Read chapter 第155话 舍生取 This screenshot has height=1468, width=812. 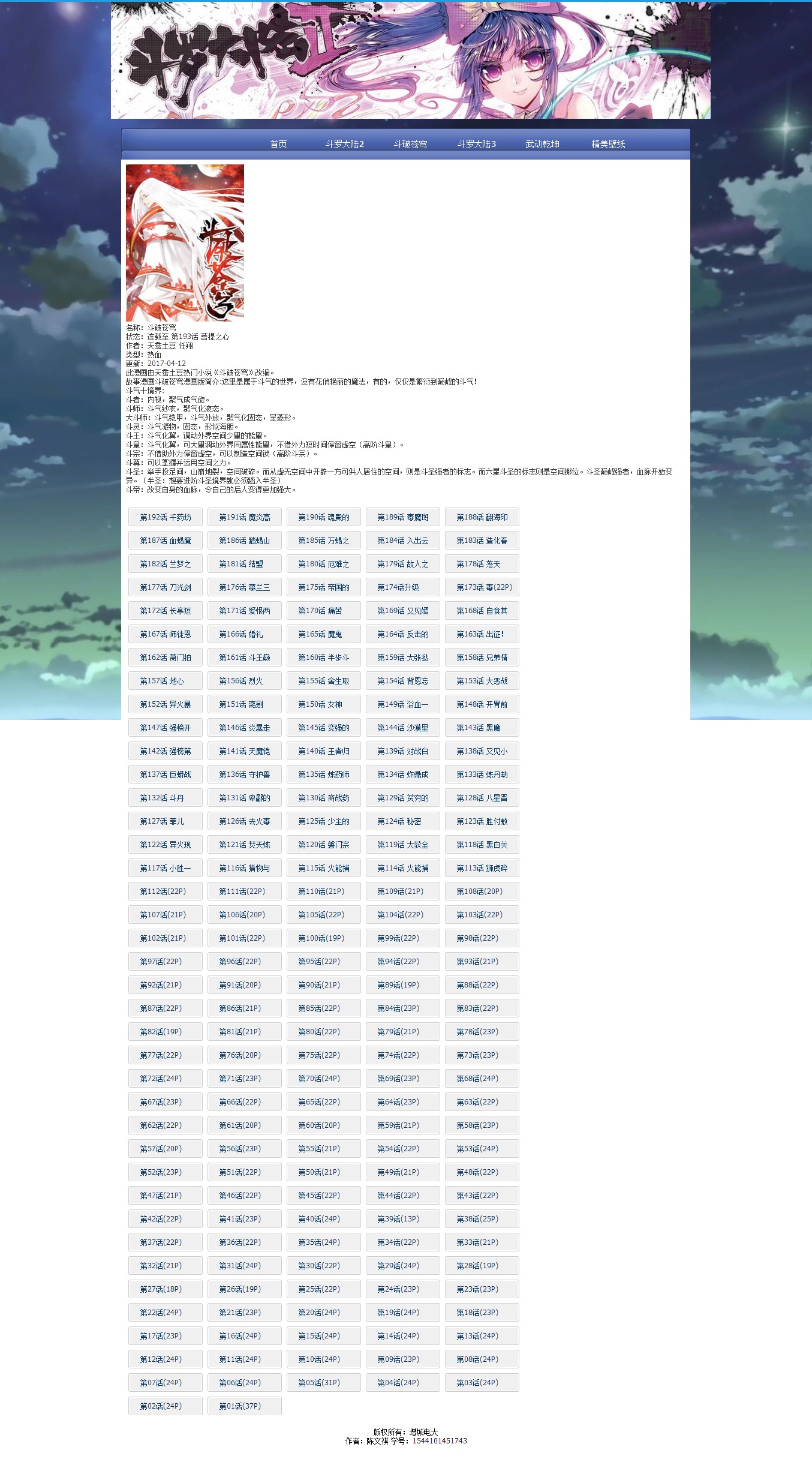coord(324,681)
